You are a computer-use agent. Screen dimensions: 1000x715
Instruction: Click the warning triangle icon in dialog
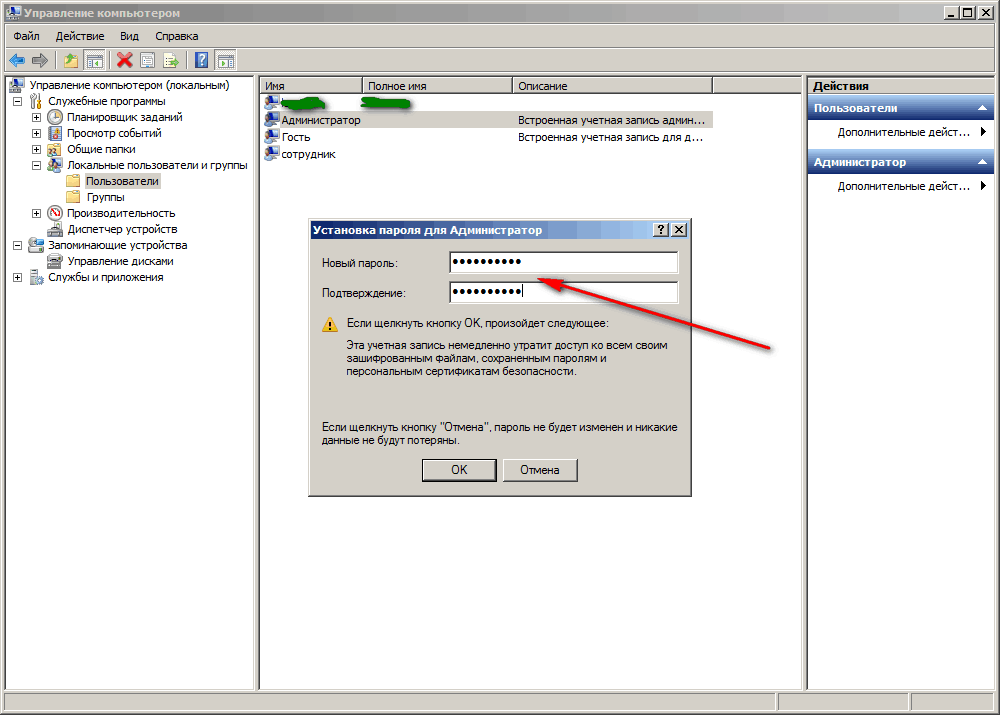point(330,325)
